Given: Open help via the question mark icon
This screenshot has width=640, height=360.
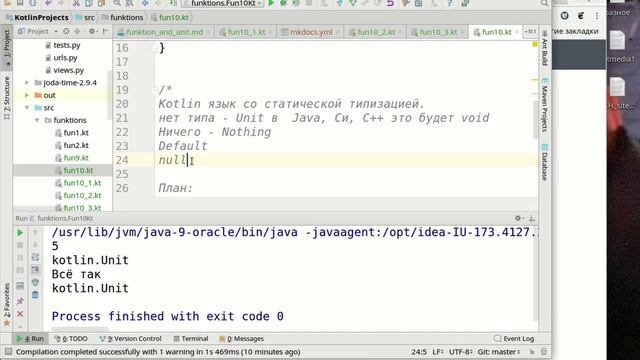Looking at the screenshot, I should (x=449, y=3).
